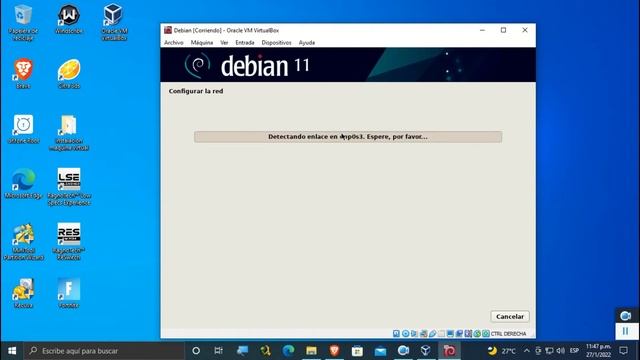This screenshot has height=360, width=640.
Task: Maximize the Debian VirtualBox window
Action: [503, 30]
